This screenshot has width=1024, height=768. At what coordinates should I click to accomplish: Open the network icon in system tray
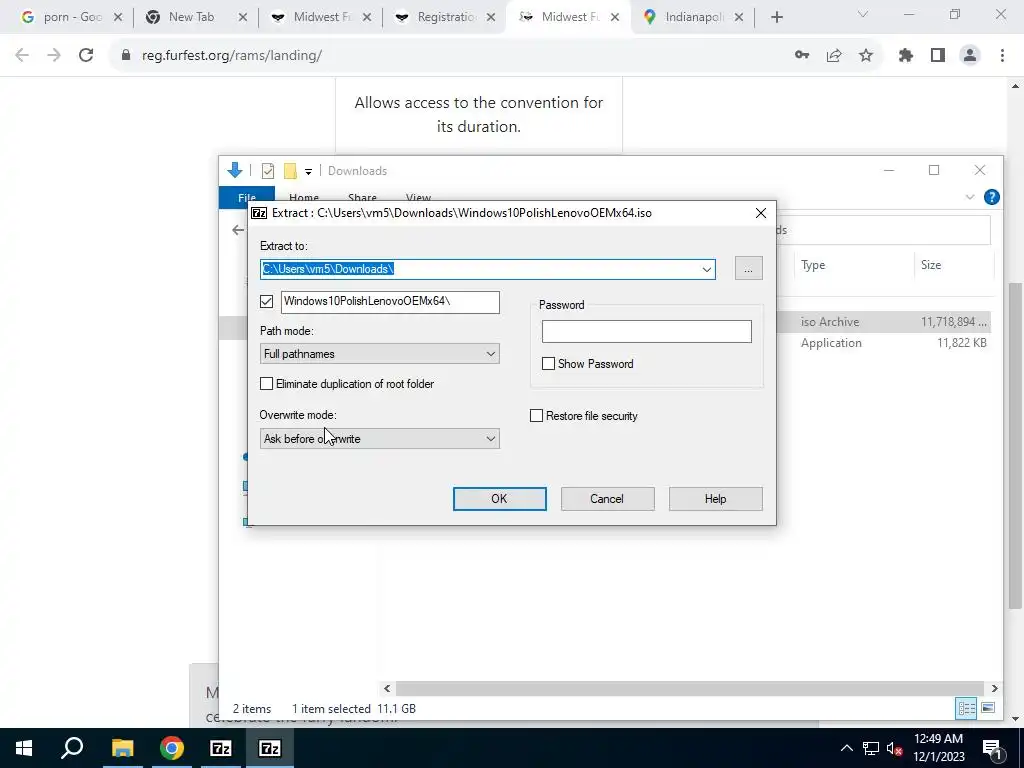point(871,748)
